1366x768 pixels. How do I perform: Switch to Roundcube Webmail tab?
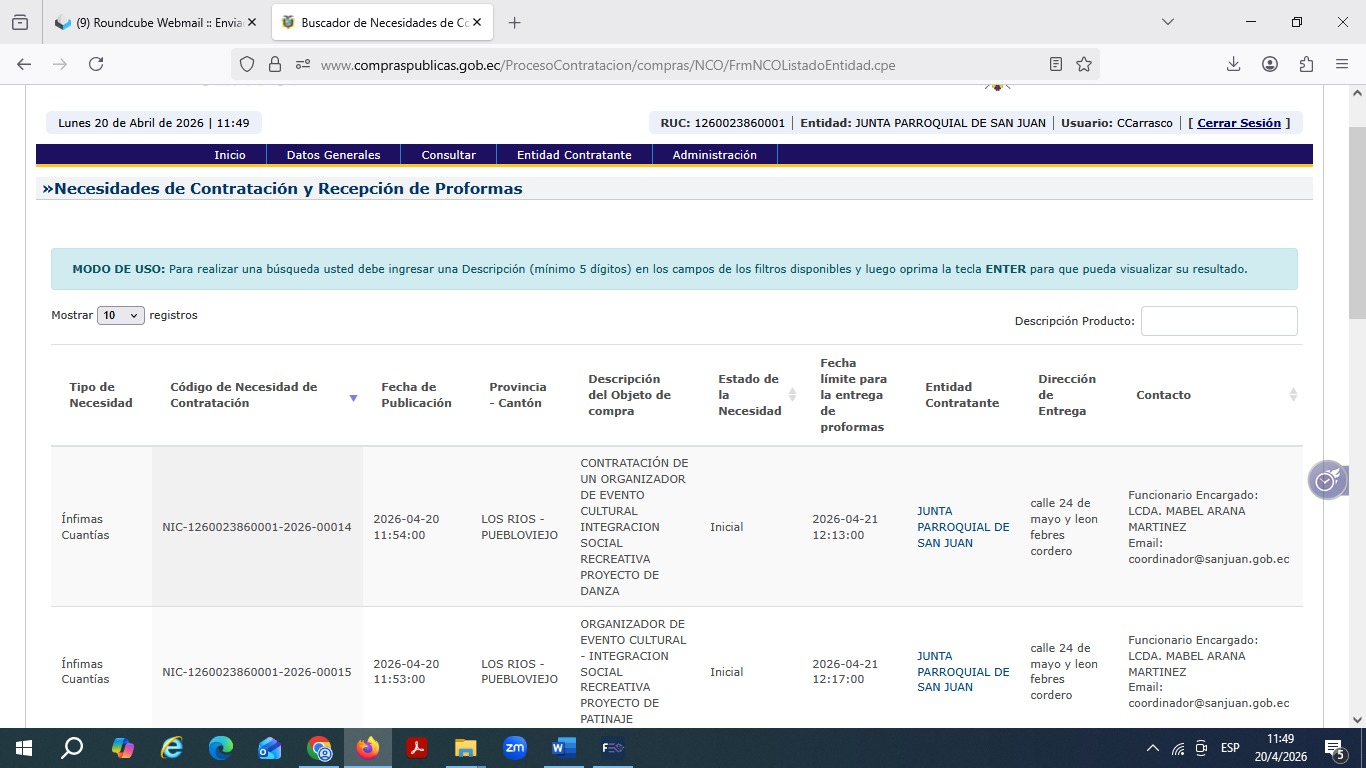tap(155, 22)
